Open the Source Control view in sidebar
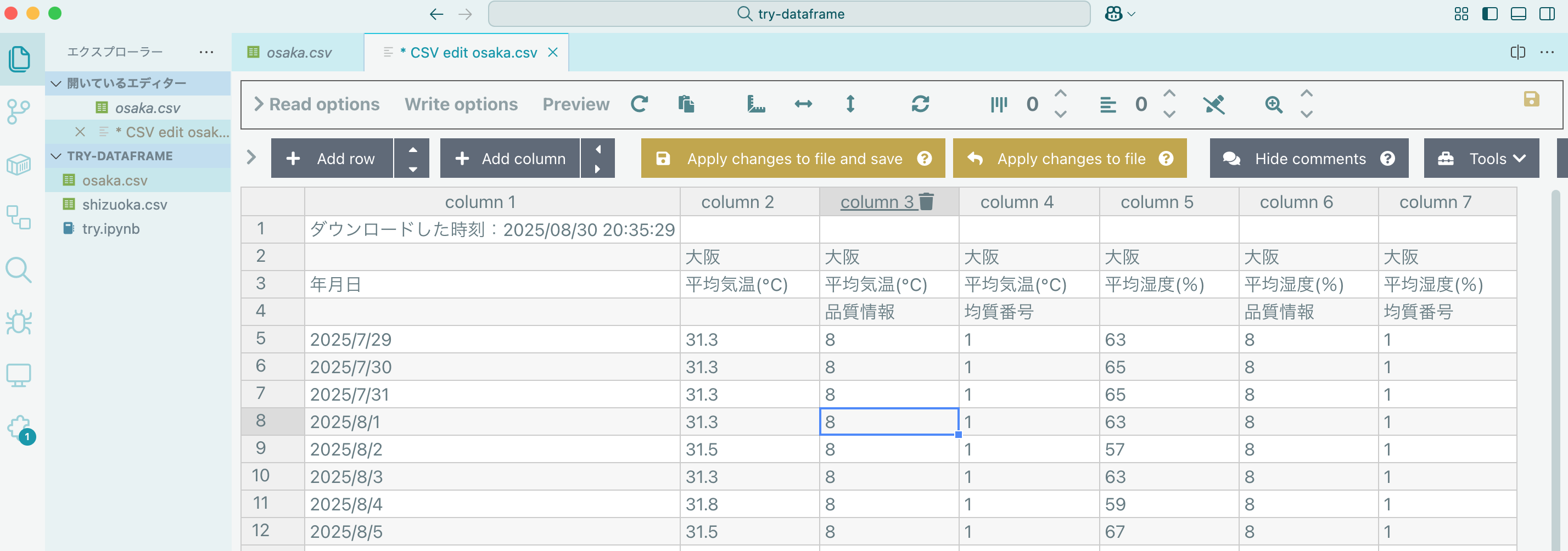The height and width of the screenshot is (551, 1568). [x=18, y=111]
